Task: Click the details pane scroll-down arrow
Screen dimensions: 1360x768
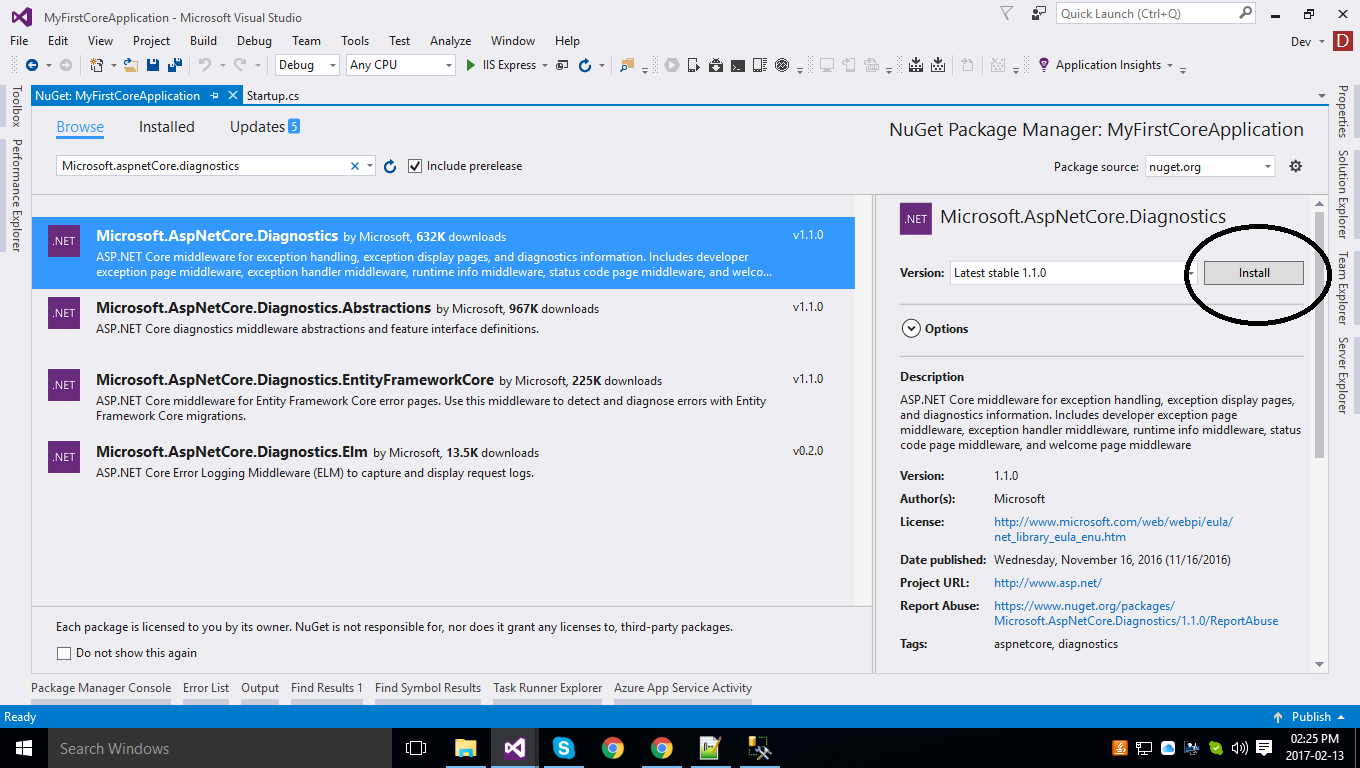Action: pos(1319,664)
